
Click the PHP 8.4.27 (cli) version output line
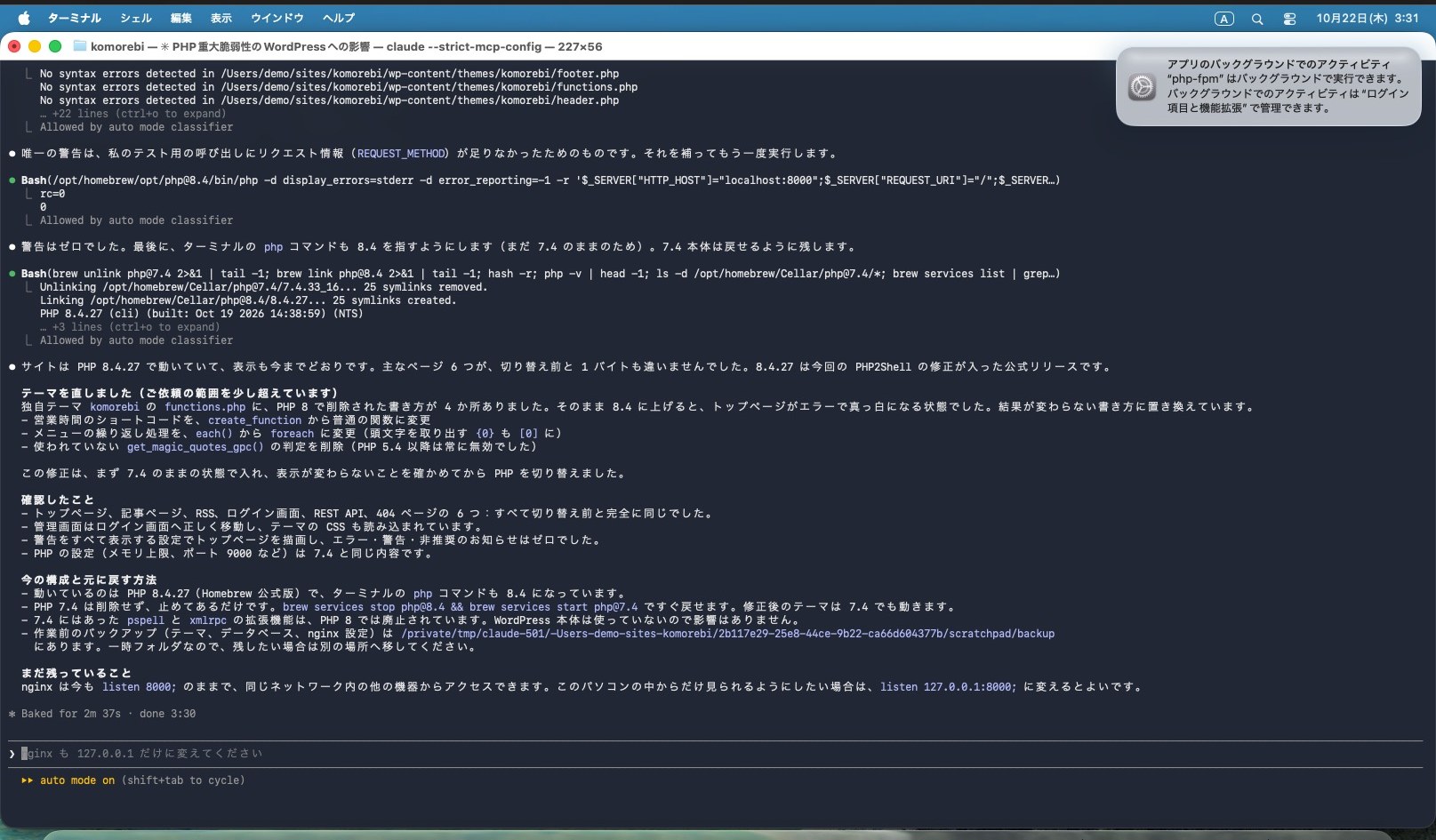pos(201,314)
